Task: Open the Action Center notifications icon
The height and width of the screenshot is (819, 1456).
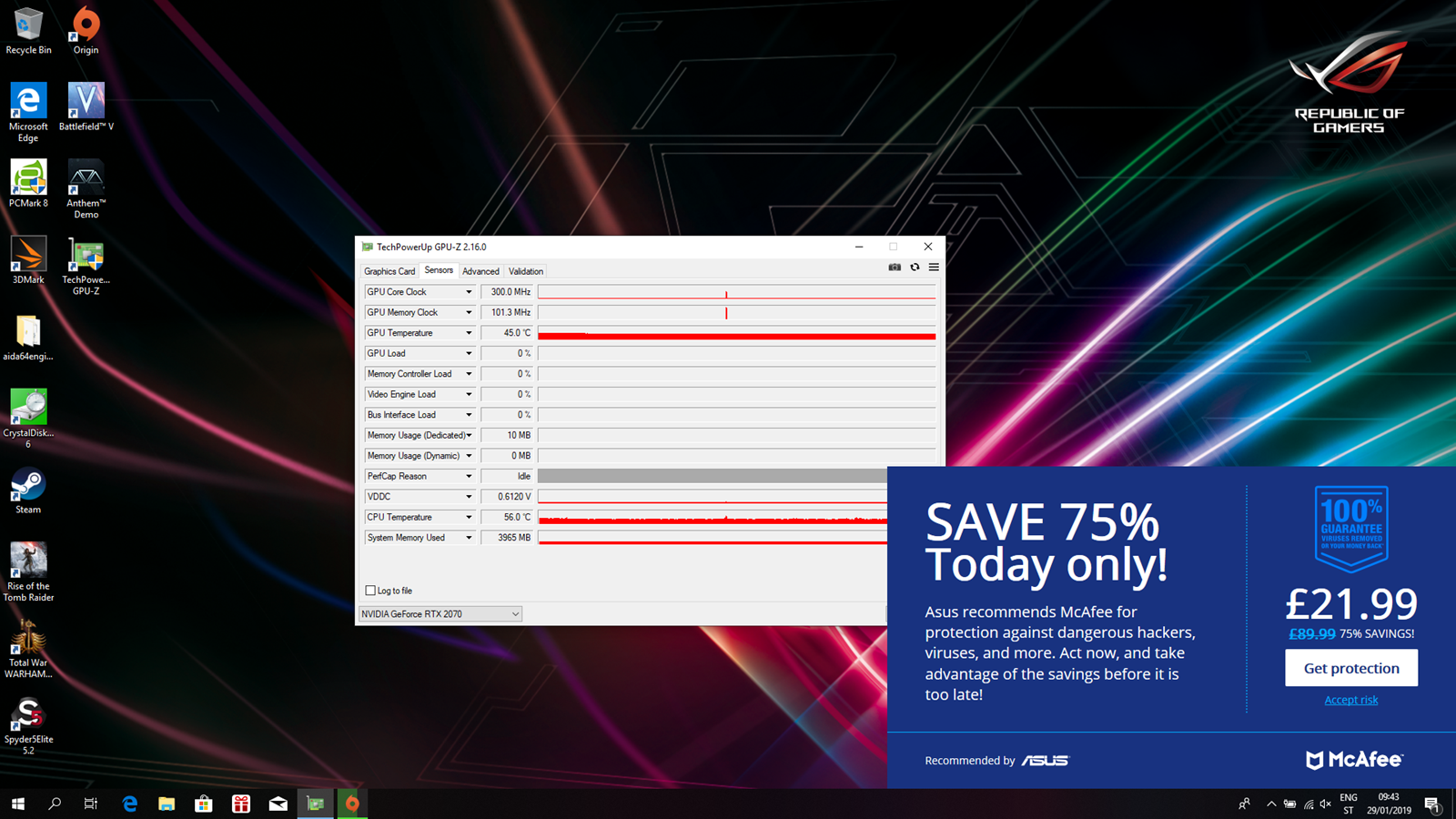Action: pos(1432,804)
